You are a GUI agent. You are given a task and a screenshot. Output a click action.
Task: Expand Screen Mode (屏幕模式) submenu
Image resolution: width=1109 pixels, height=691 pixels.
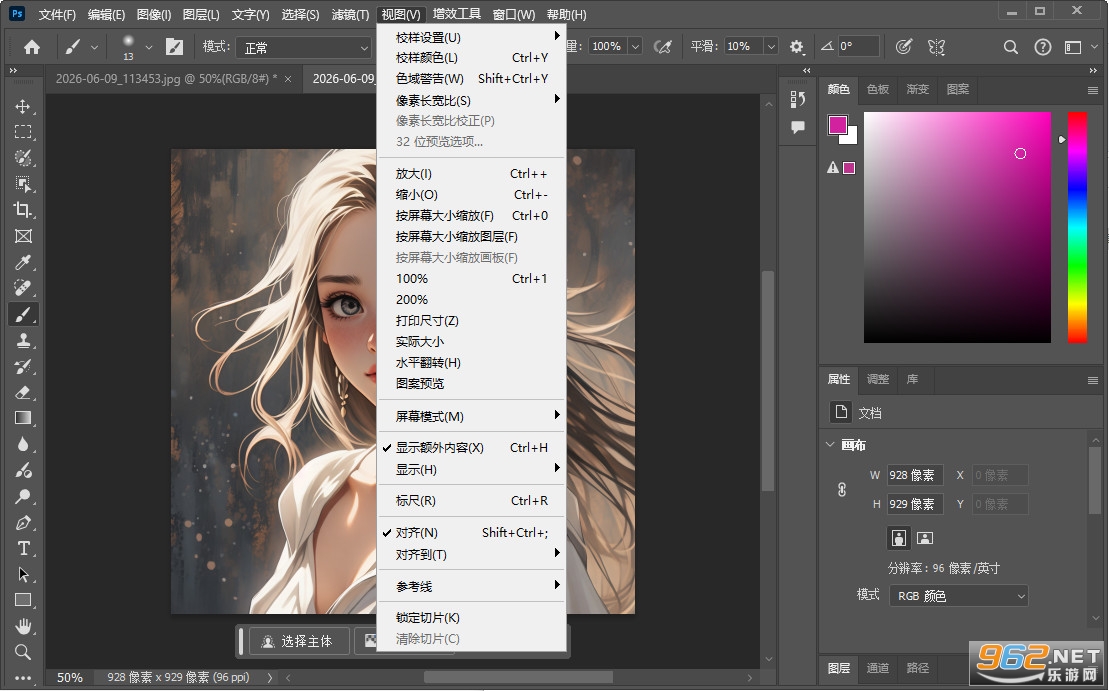(471, 417)
